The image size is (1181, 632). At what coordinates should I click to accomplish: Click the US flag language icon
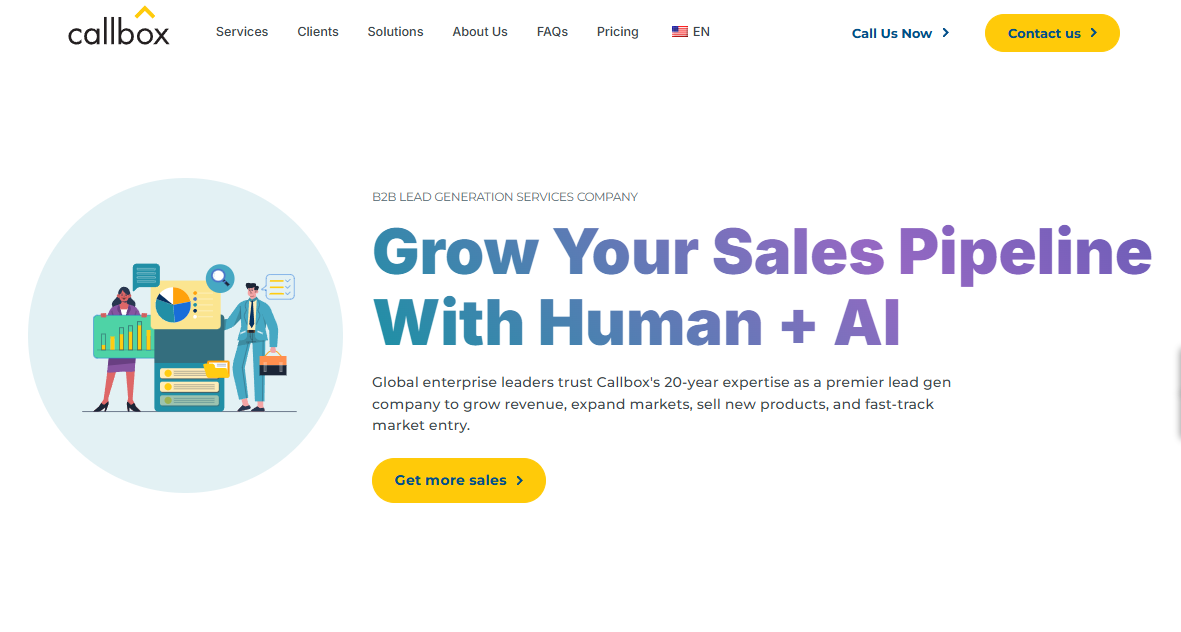point(680,32)
